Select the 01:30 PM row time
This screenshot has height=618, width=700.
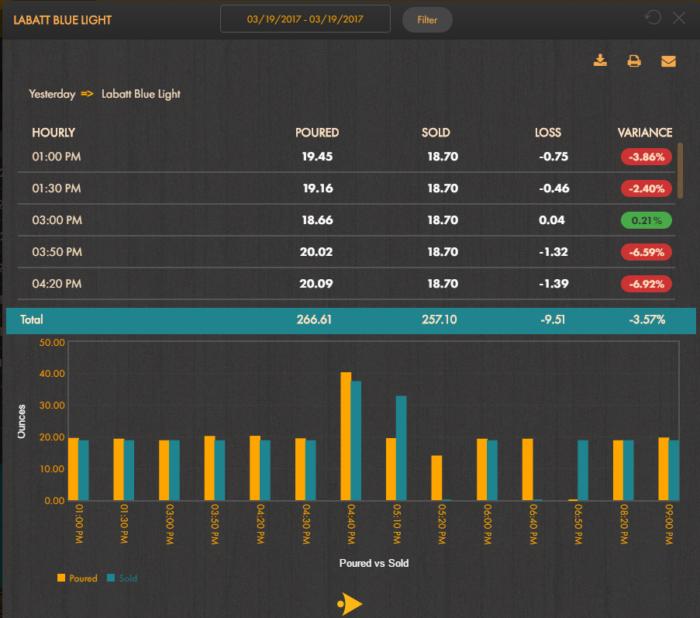[x=56, y=188]
